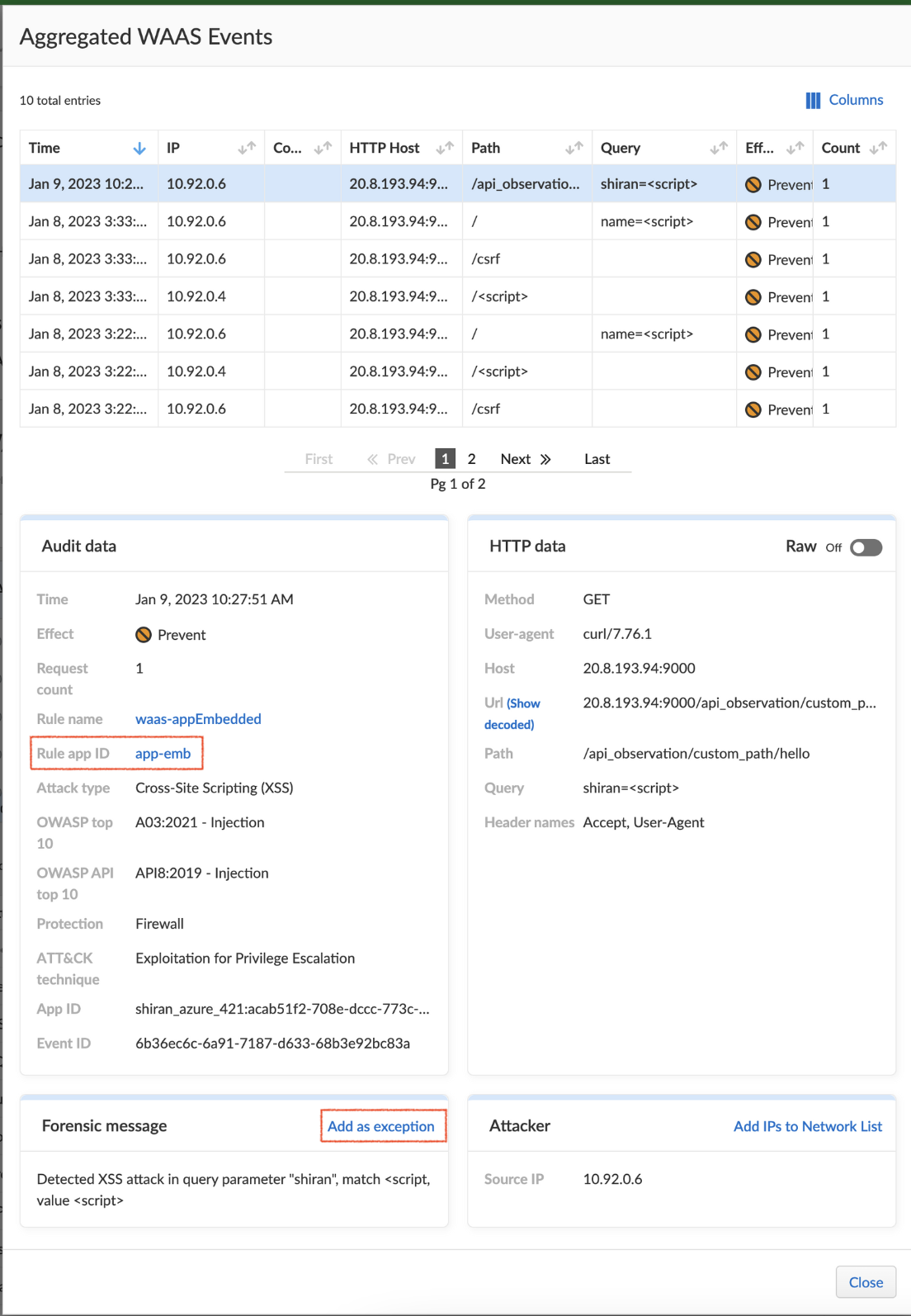
Task: Open the waas-appEmbedded rule link
Action: 198,719
